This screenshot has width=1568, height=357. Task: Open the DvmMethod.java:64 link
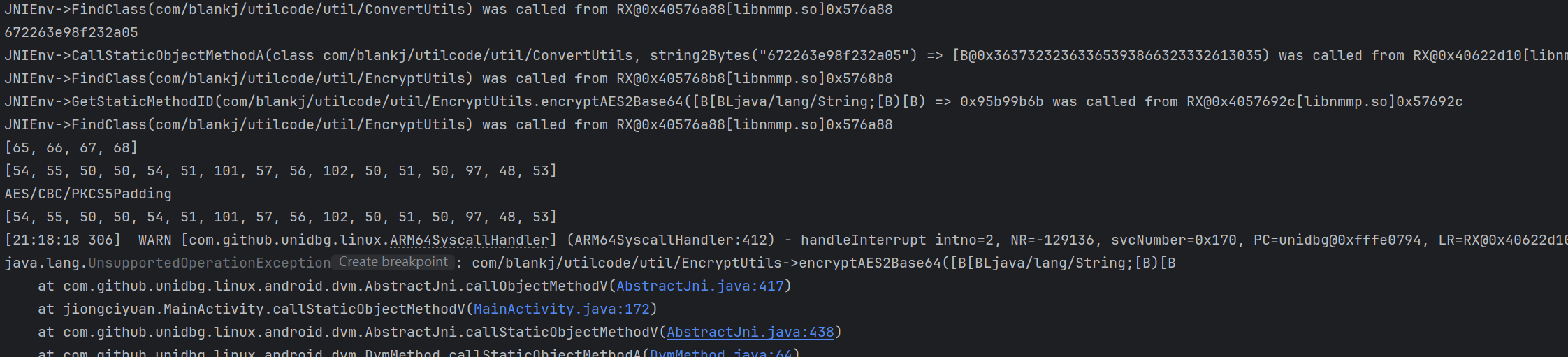[720, 353]
